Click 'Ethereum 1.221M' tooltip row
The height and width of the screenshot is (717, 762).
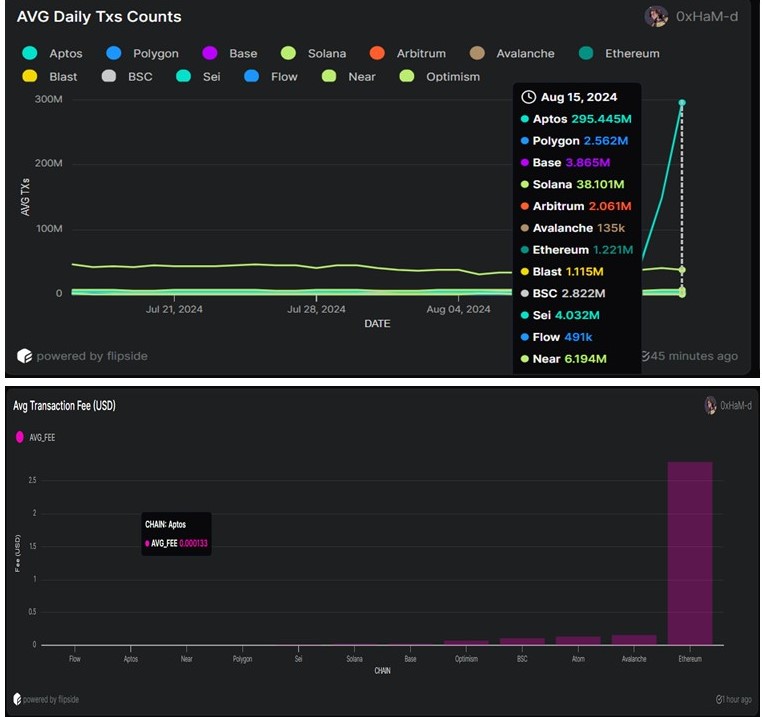577,250
